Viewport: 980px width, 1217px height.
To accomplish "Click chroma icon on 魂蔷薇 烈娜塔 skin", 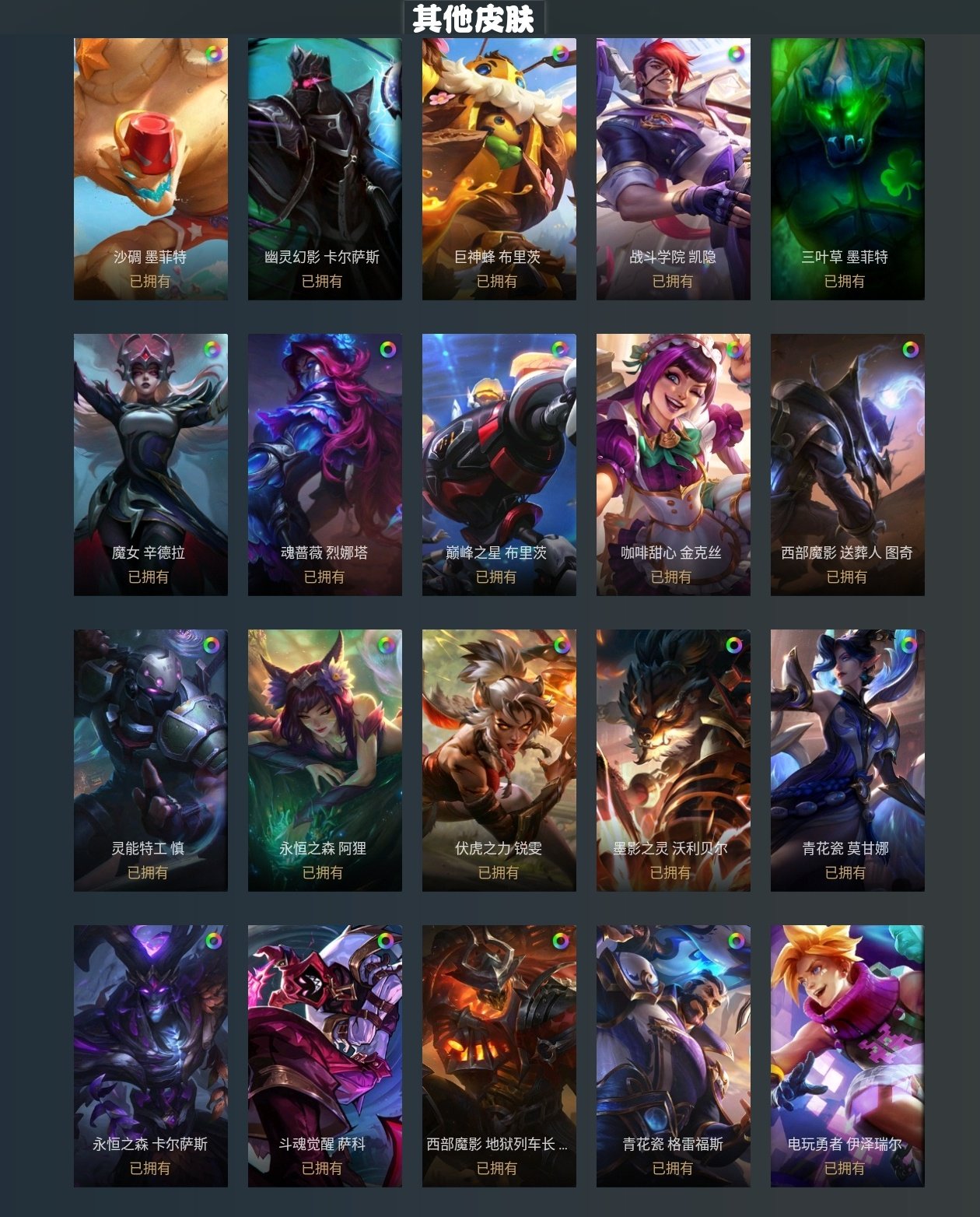I will point(387,349).
